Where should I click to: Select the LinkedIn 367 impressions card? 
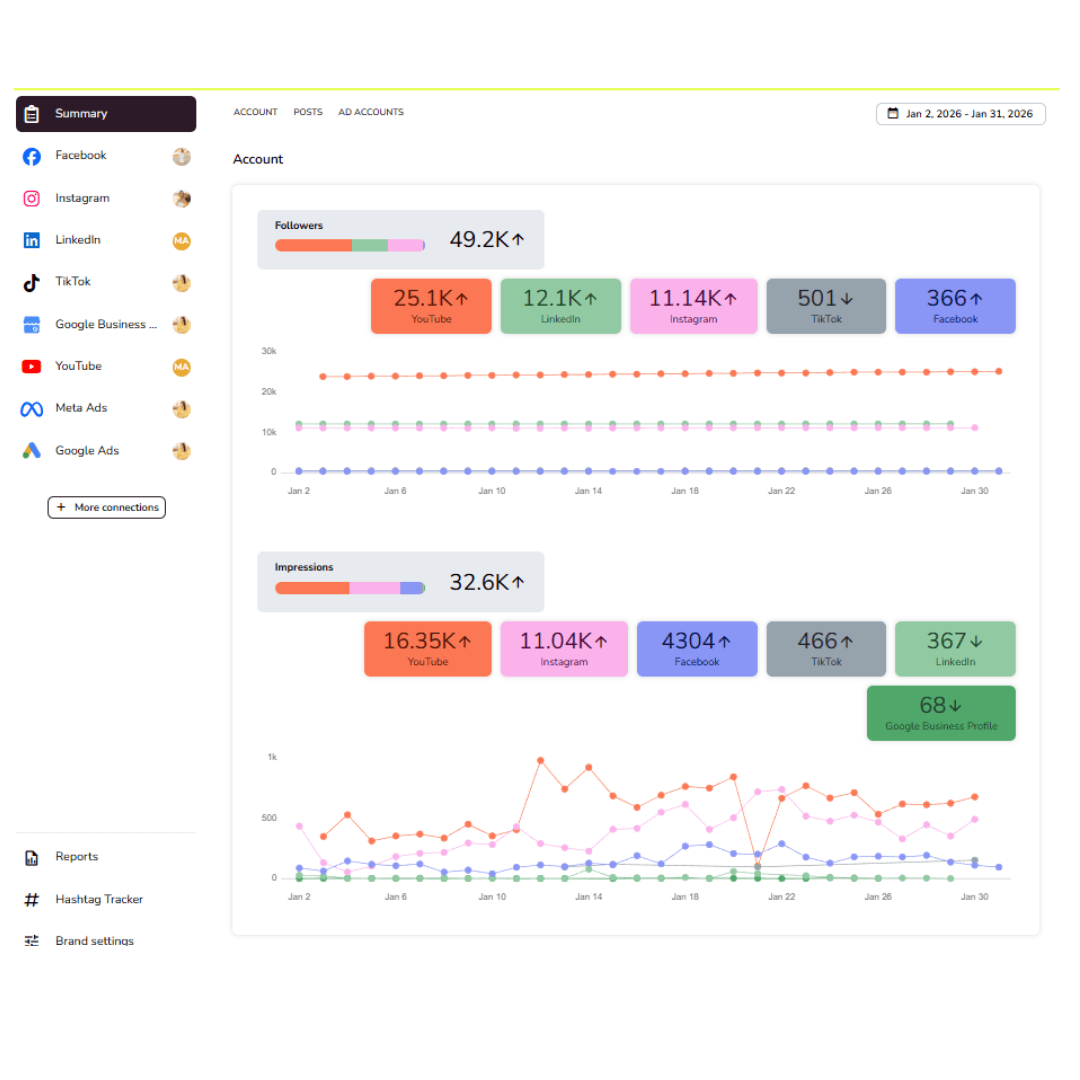(x=955, y=649)
